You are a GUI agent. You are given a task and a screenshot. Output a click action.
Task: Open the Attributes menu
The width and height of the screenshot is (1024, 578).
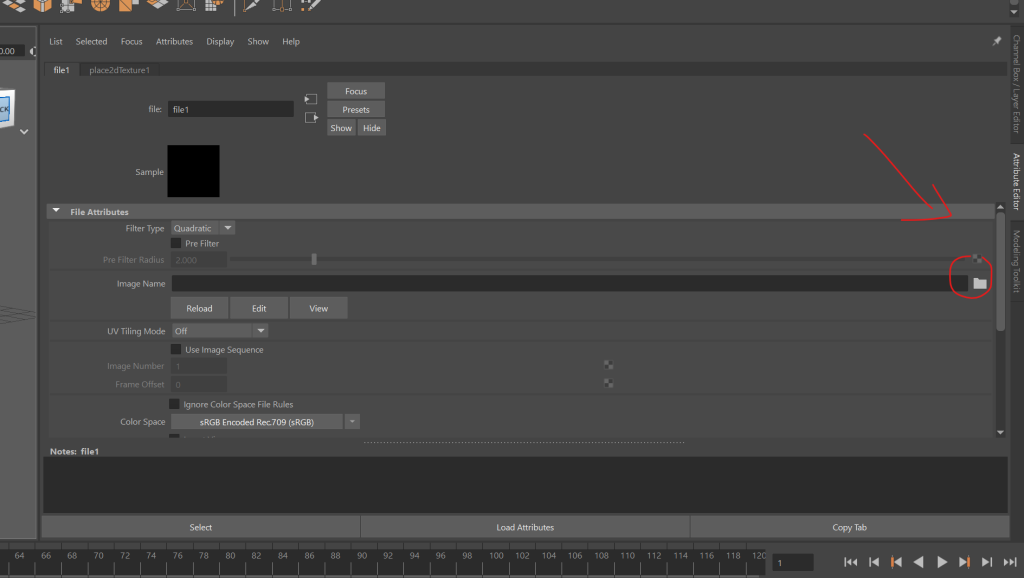pyautogui.click(x=174, y=42)
